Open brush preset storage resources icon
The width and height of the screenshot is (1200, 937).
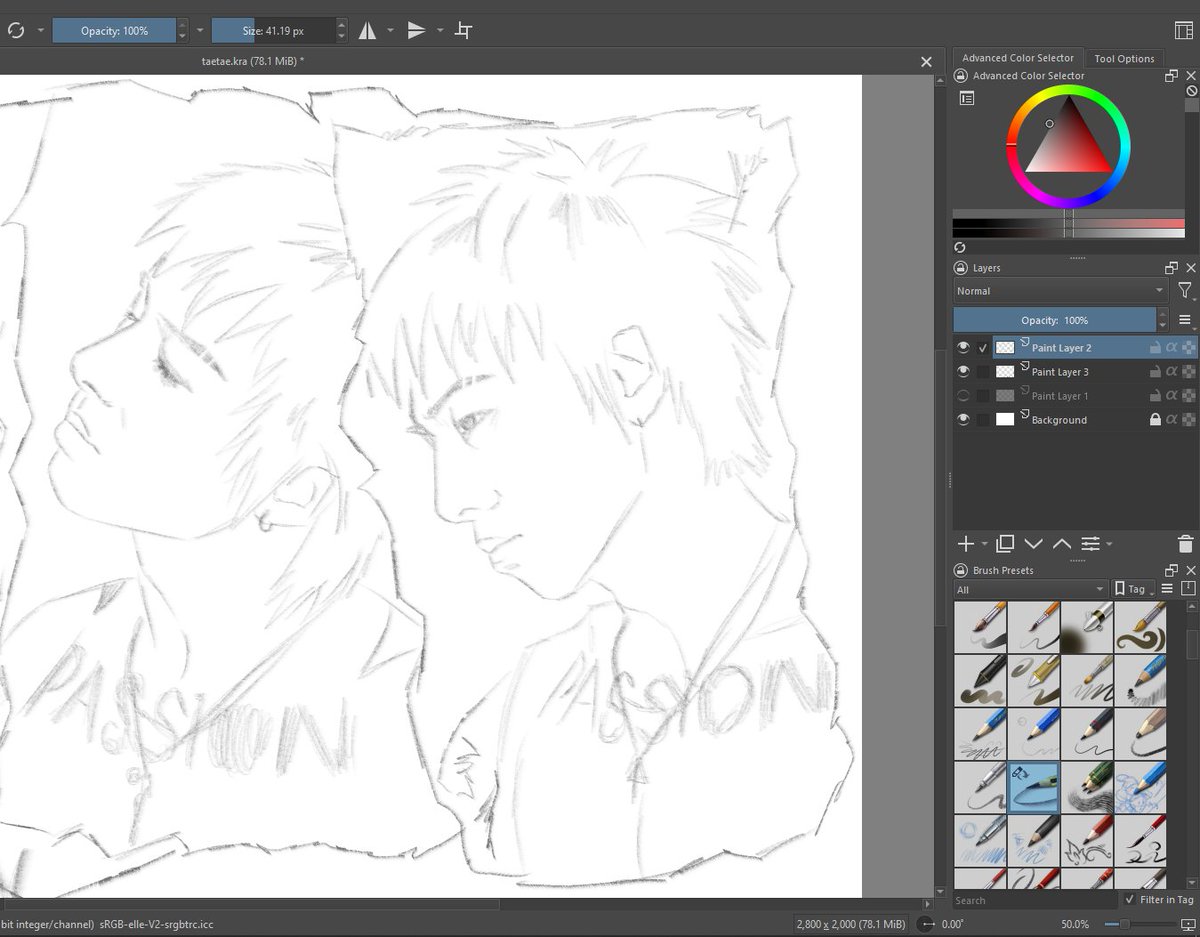pos(1188,589)
